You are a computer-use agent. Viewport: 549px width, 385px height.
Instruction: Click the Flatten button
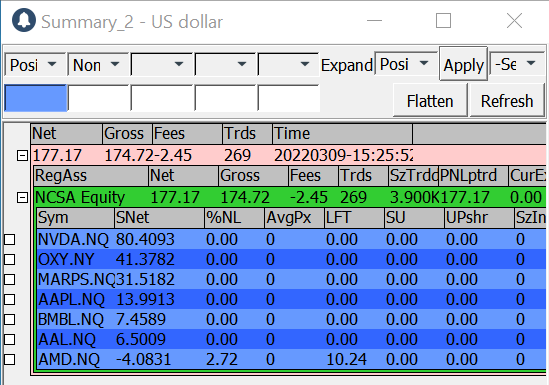[430, 100]
